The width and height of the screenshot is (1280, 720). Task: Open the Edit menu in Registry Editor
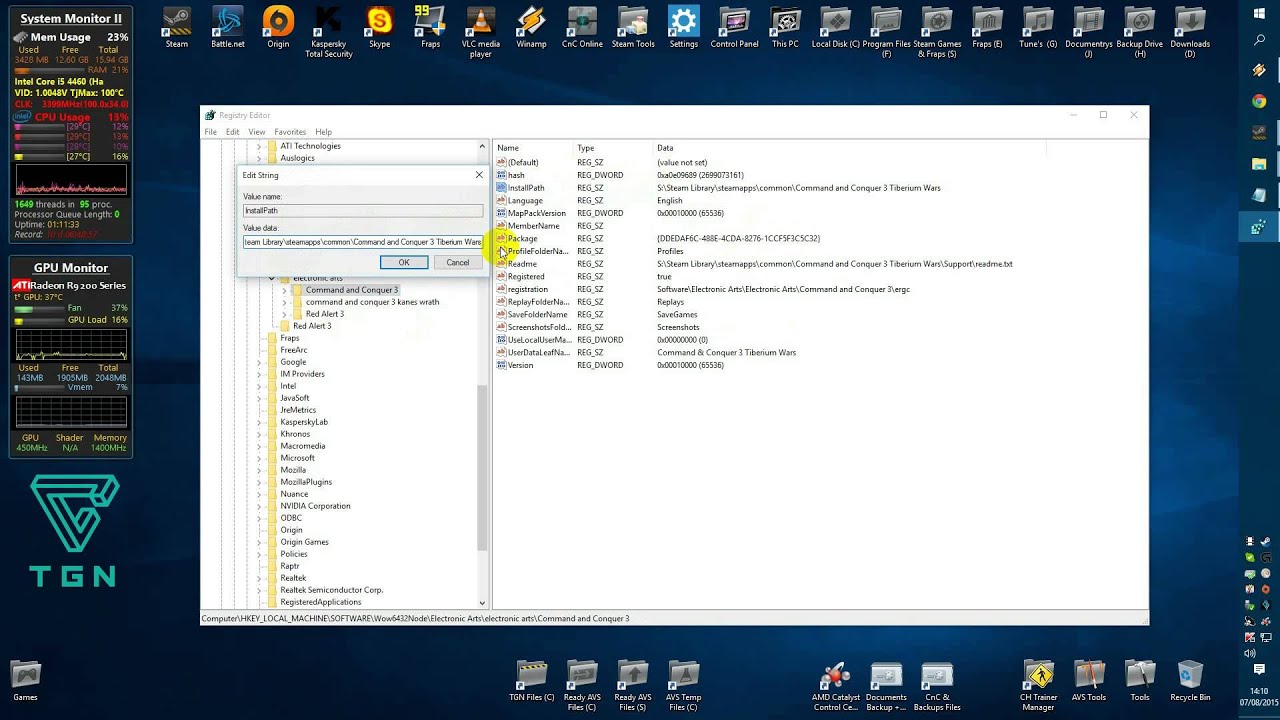(232, 132)
